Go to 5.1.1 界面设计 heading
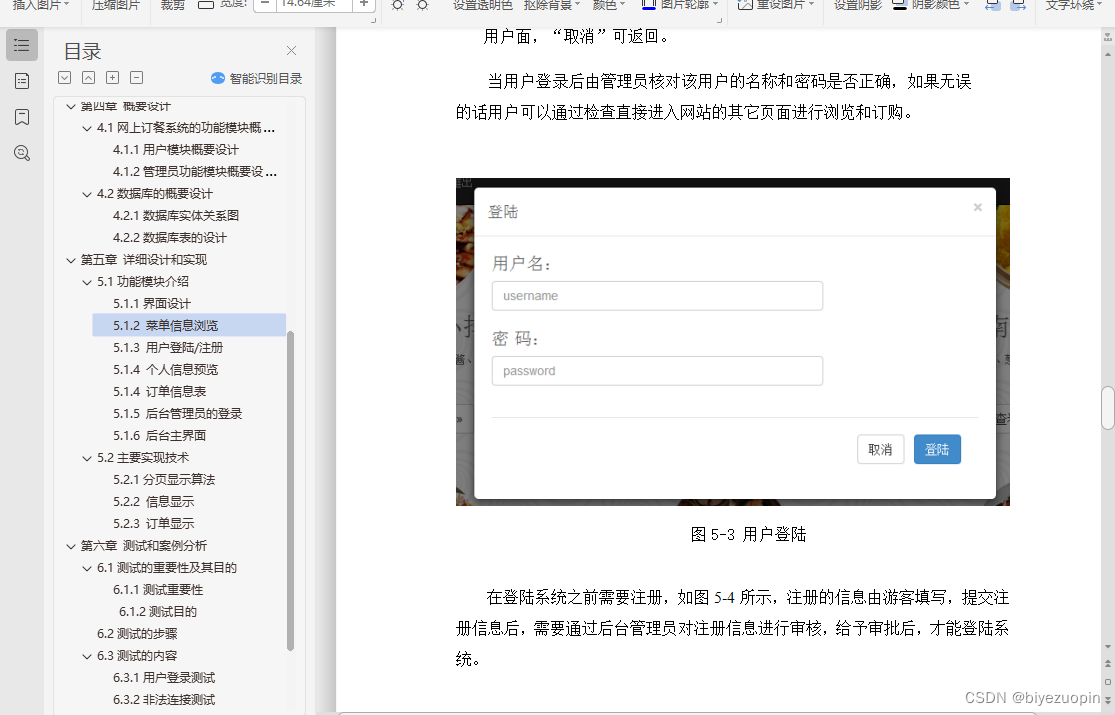The image size is (1115, 715). pos(152,304)
